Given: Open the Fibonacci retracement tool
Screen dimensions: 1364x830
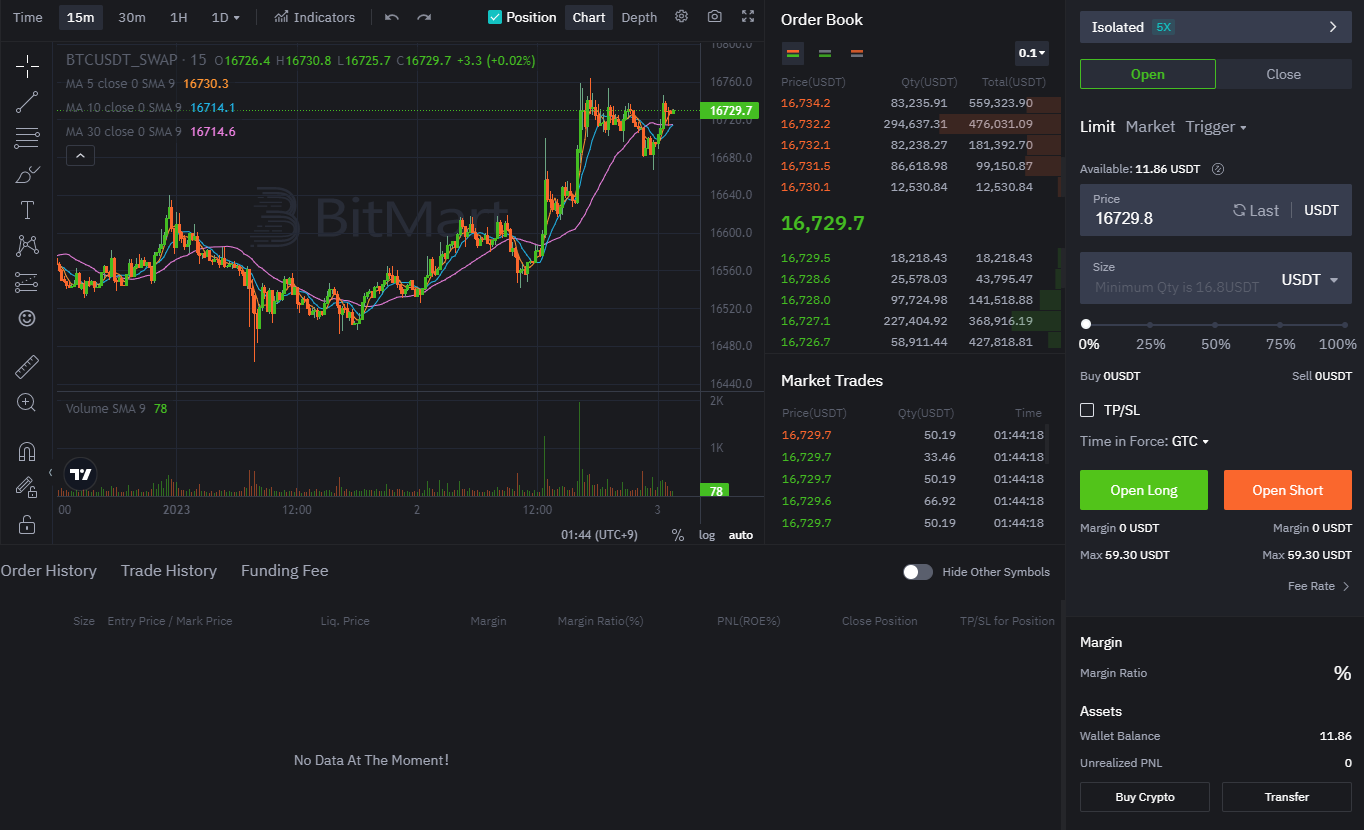Looking at the screenshot, I should [27, 138].
